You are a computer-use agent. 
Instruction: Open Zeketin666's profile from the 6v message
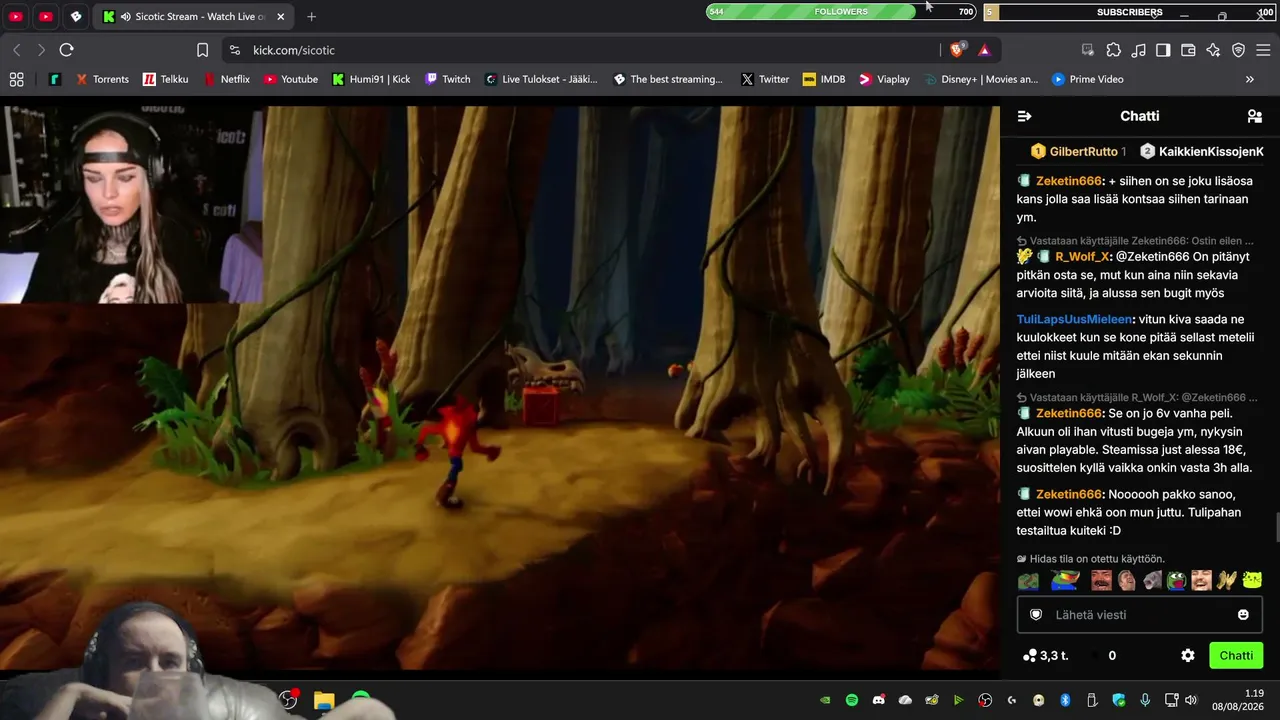[1068, 413]
